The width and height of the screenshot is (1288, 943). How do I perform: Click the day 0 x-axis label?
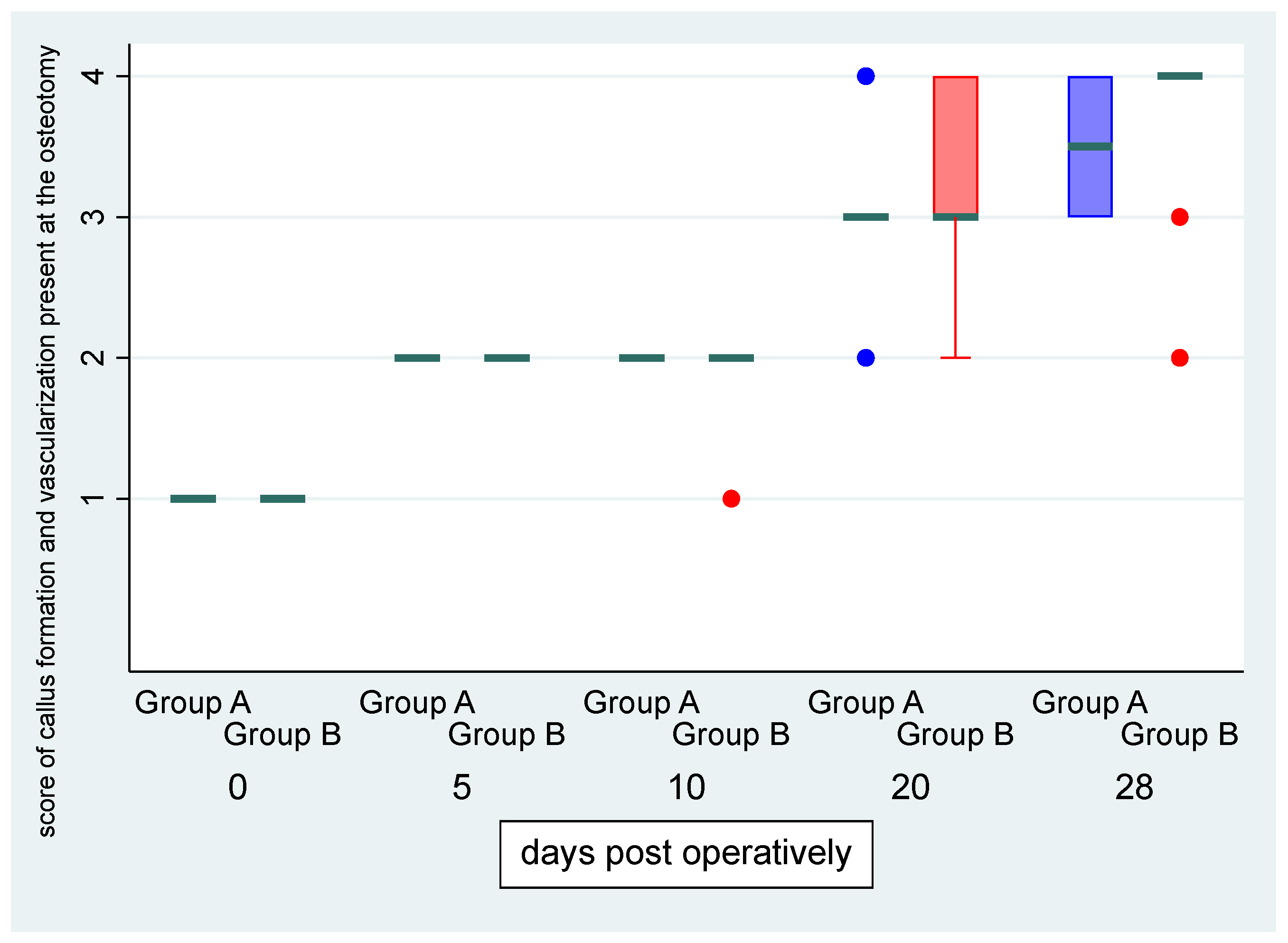point(237,788)
